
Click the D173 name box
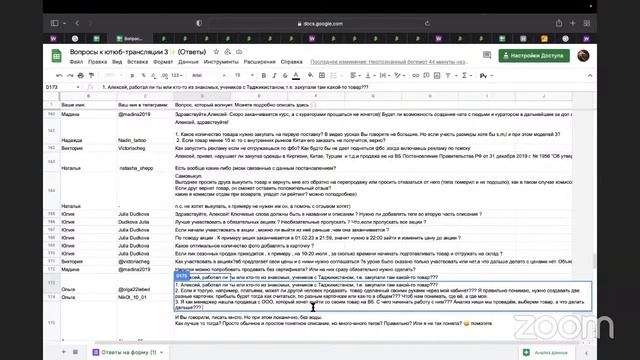[x=62, y=87]
